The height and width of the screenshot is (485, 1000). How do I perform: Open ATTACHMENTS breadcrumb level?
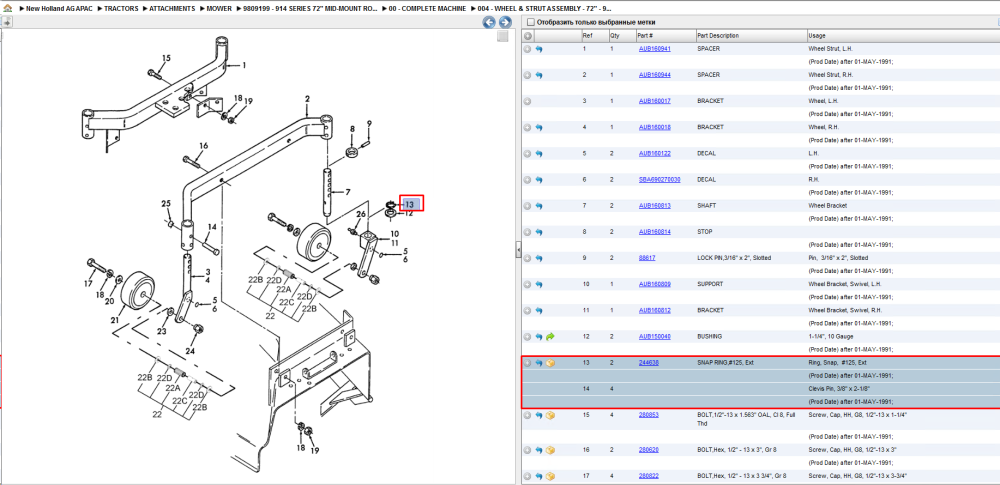click(172, 9)
